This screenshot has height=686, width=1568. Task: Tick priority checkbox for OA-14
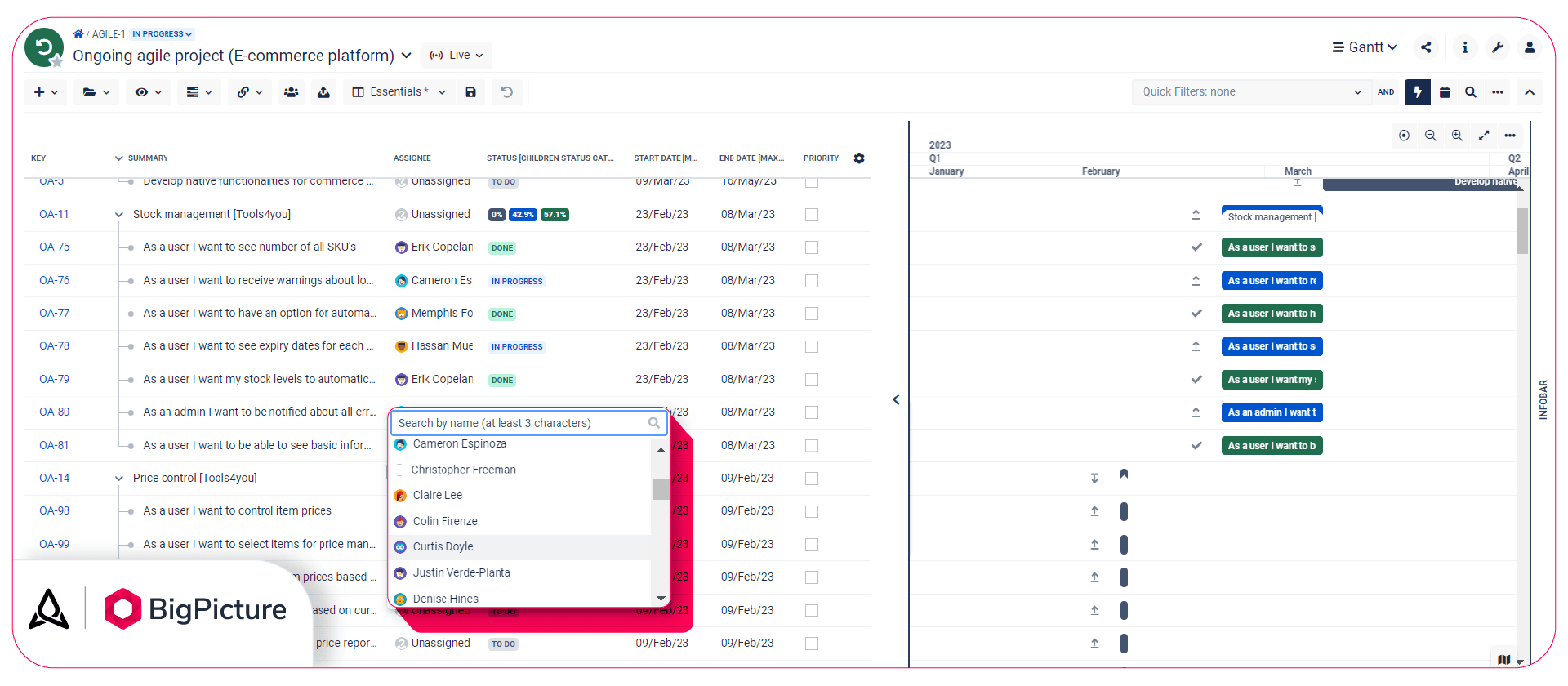[812, 479]
